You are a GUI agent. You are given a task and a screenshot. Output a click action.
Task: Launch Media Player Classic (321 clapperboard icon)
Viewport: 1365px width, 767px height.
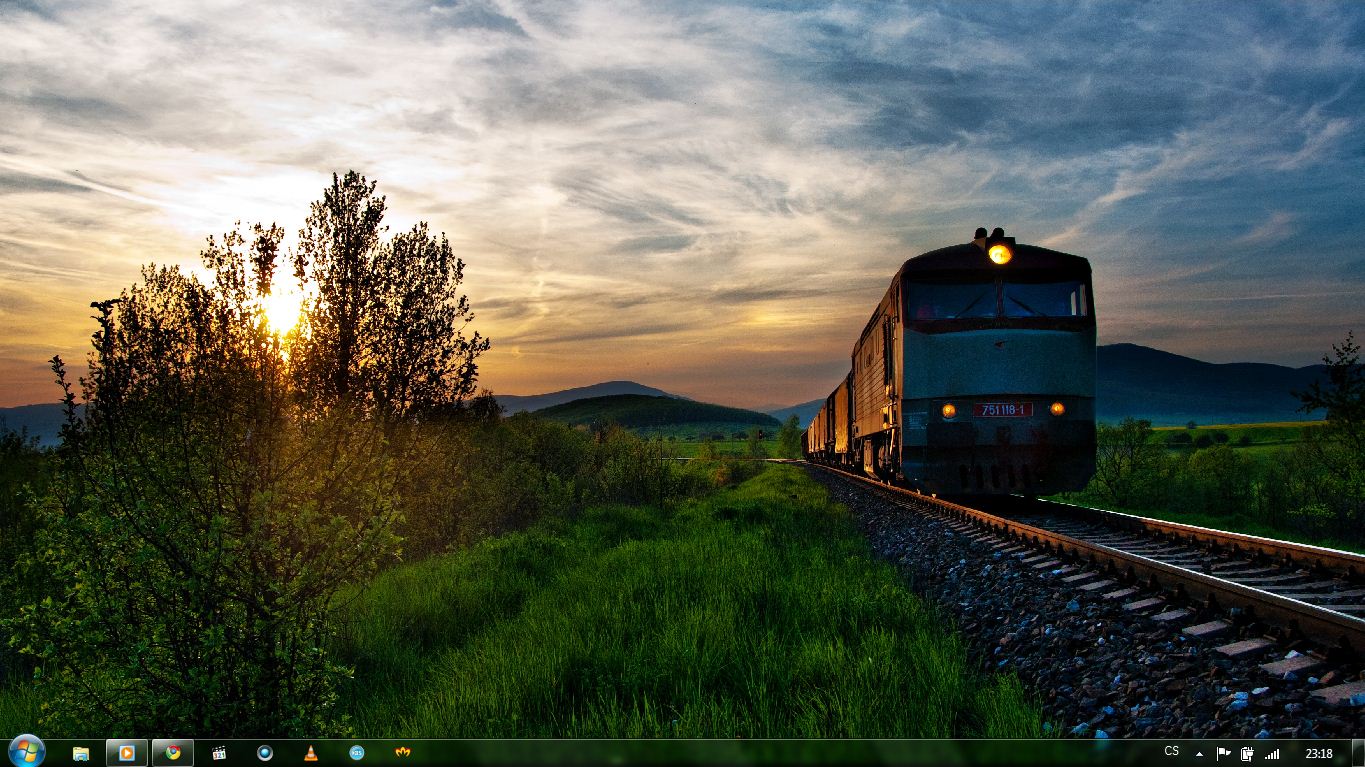click(x=219, y=753)
